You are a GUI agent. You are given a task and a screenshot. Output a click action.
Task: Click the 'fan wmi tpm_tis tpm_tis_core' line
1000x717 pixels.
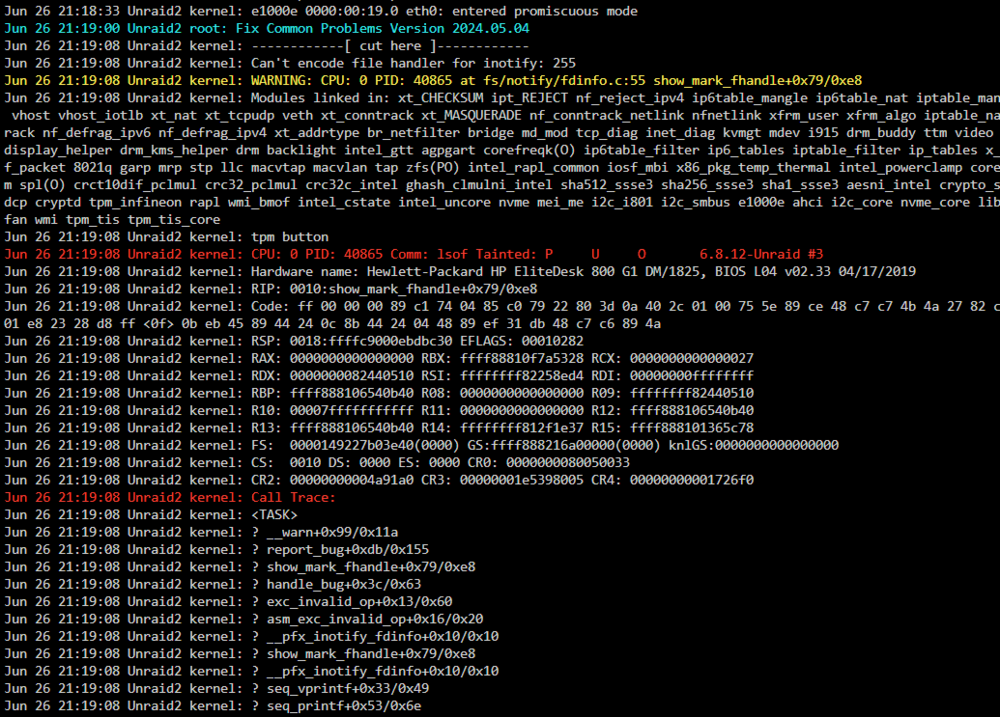[112, 219]
